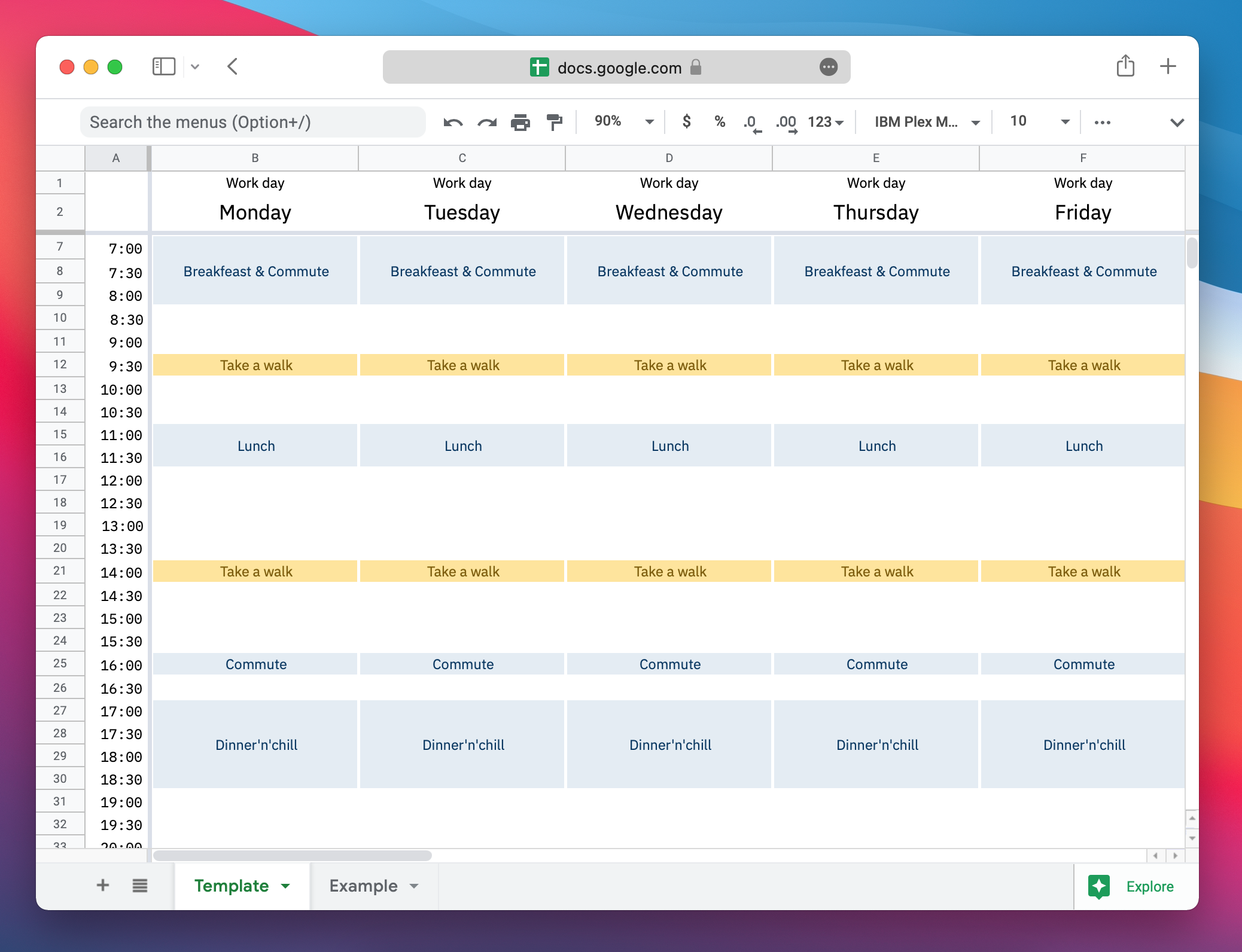The height and width of the screenshot is (952, 1242).
Task: Open the all sheets list icon
Action: point(140,886)
